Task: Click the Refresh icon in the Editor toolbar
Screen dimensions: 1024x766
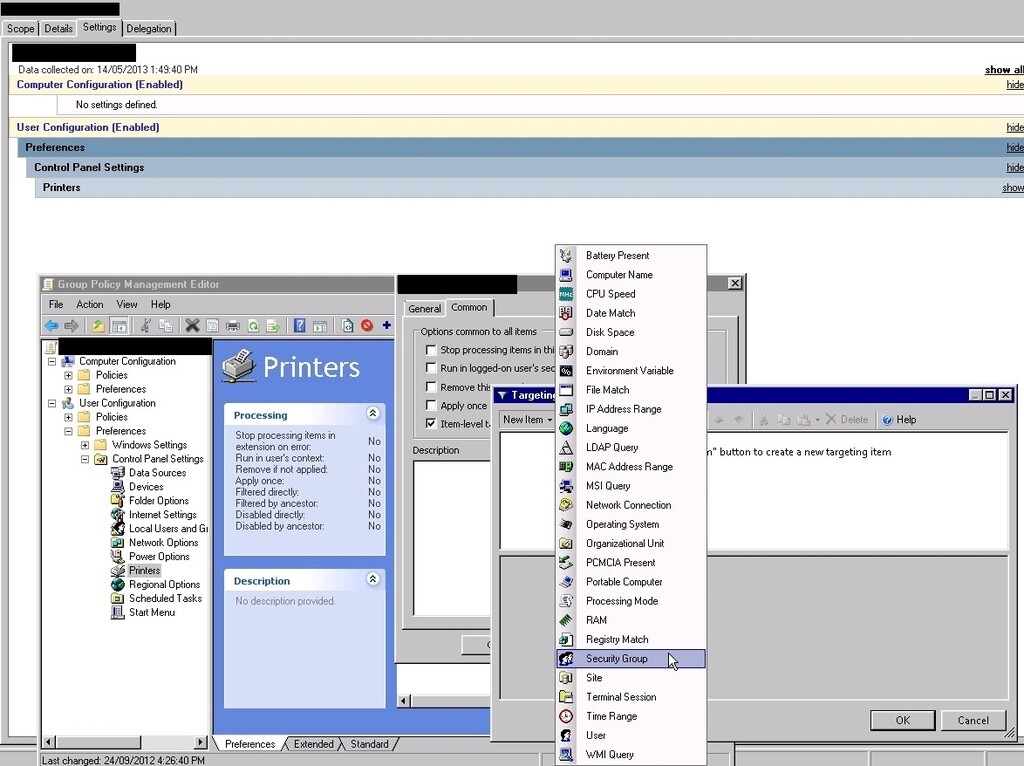Action: (253, 324)
